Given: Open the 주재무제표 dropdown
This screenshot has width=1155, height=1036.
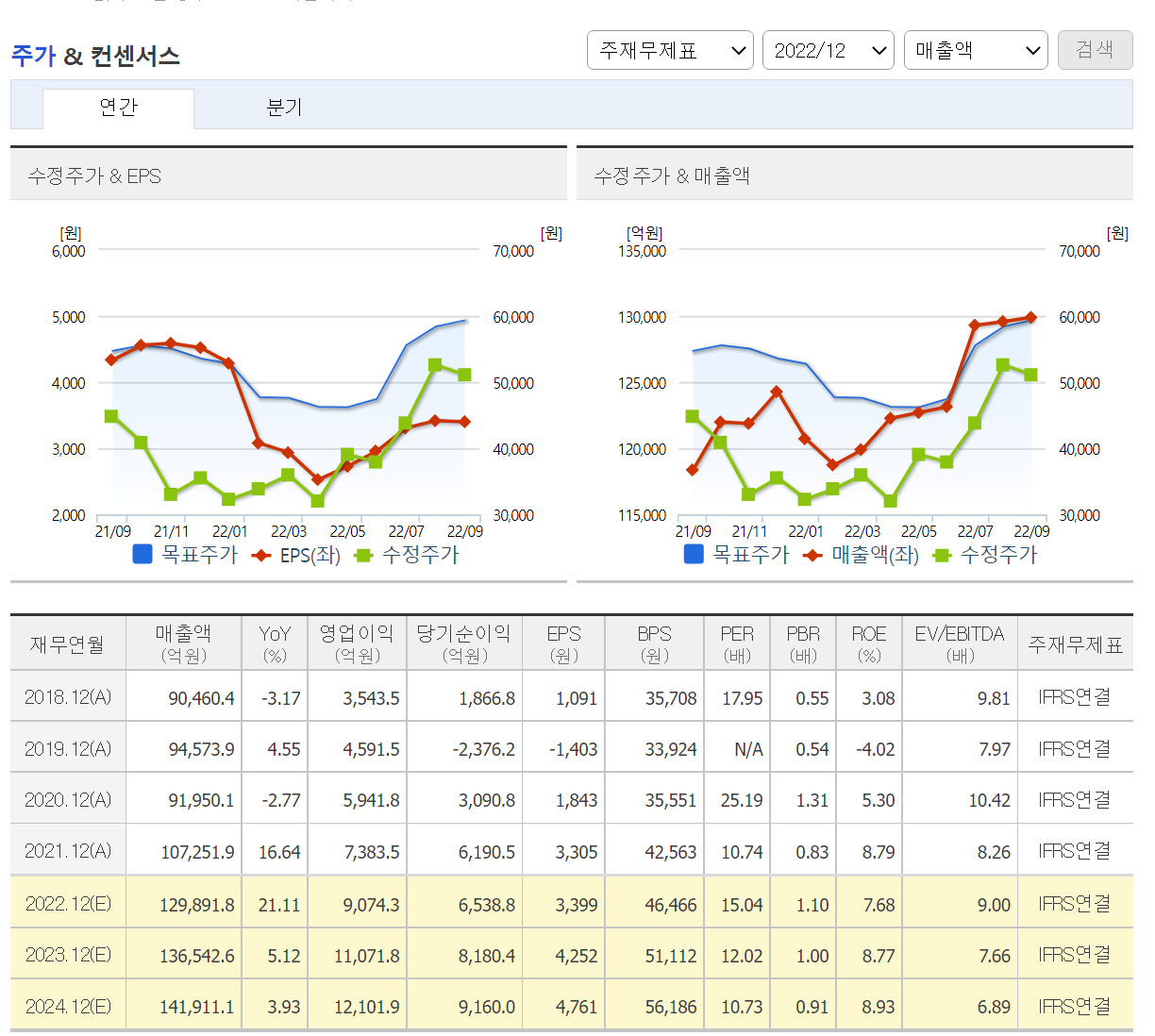Looking at the screenshot, I should 670,50.
